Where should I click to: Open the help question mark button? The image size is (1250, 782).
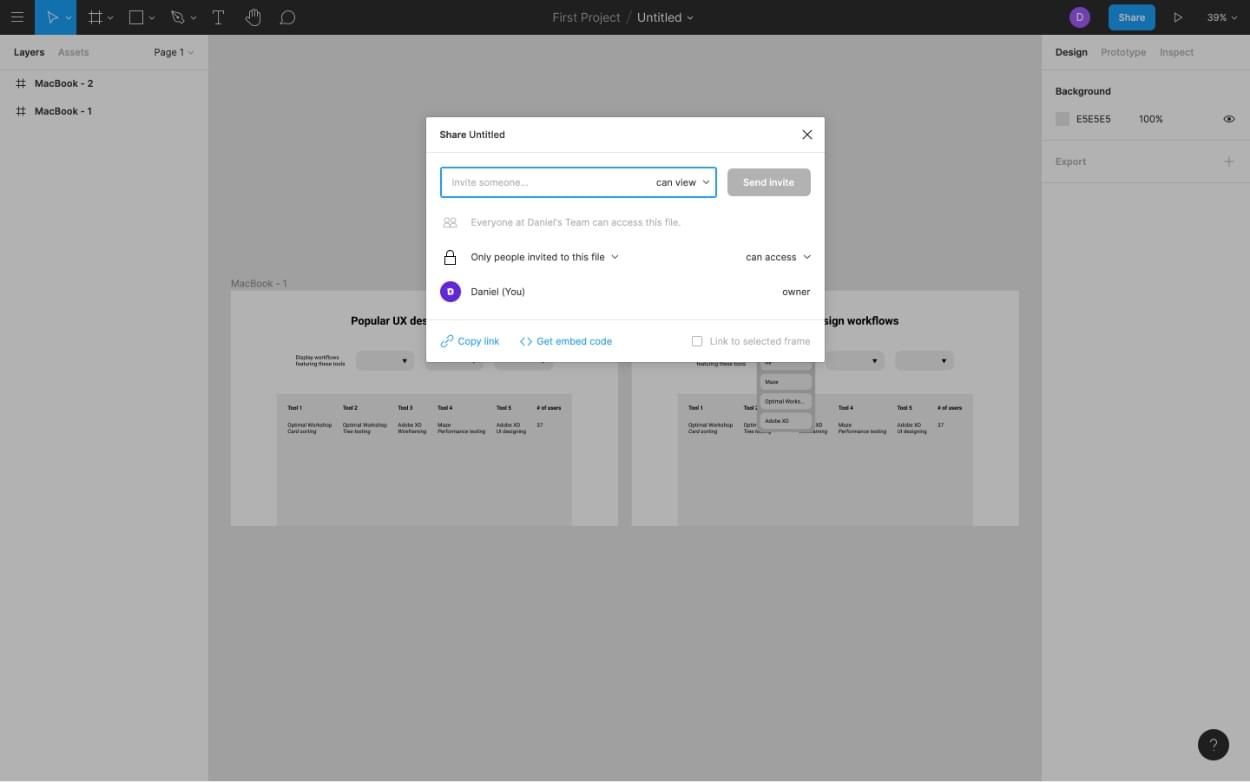click(1212, 744)
